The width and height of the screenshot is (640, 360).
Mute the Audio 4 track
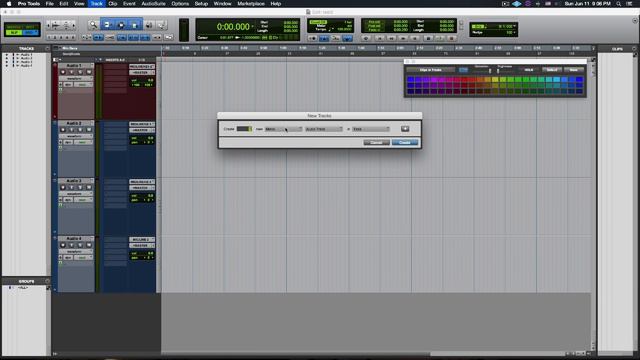(89, 245)
